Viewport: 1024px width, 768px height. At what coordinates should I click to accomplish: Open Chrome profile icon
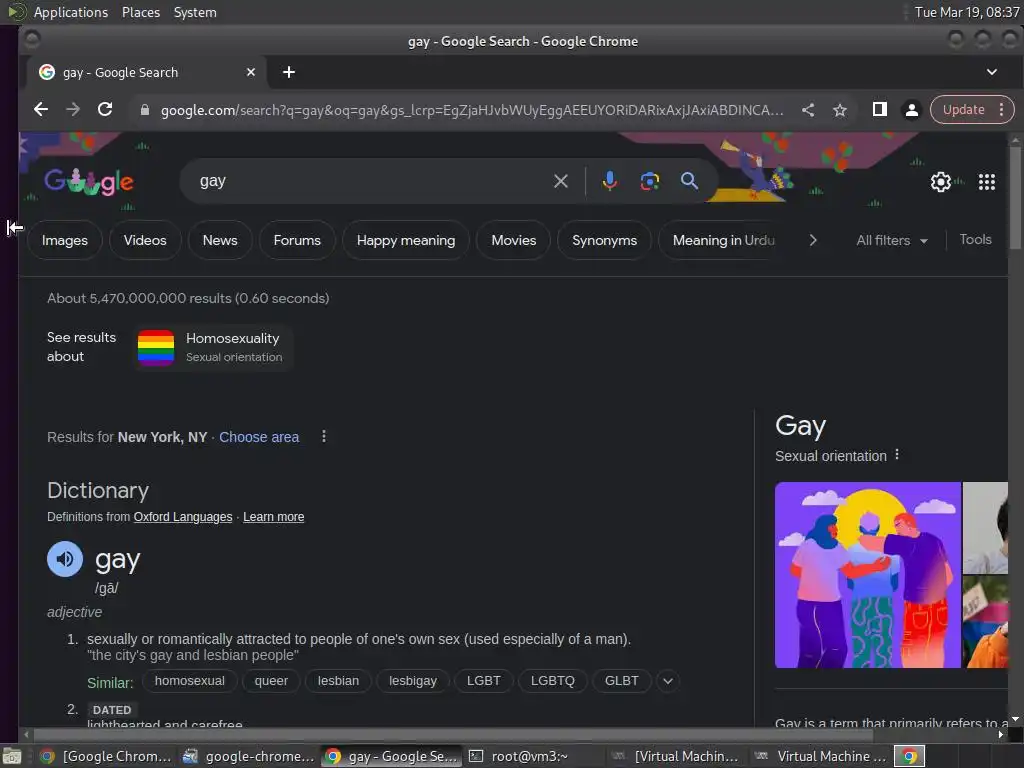[x=912, y=110]
